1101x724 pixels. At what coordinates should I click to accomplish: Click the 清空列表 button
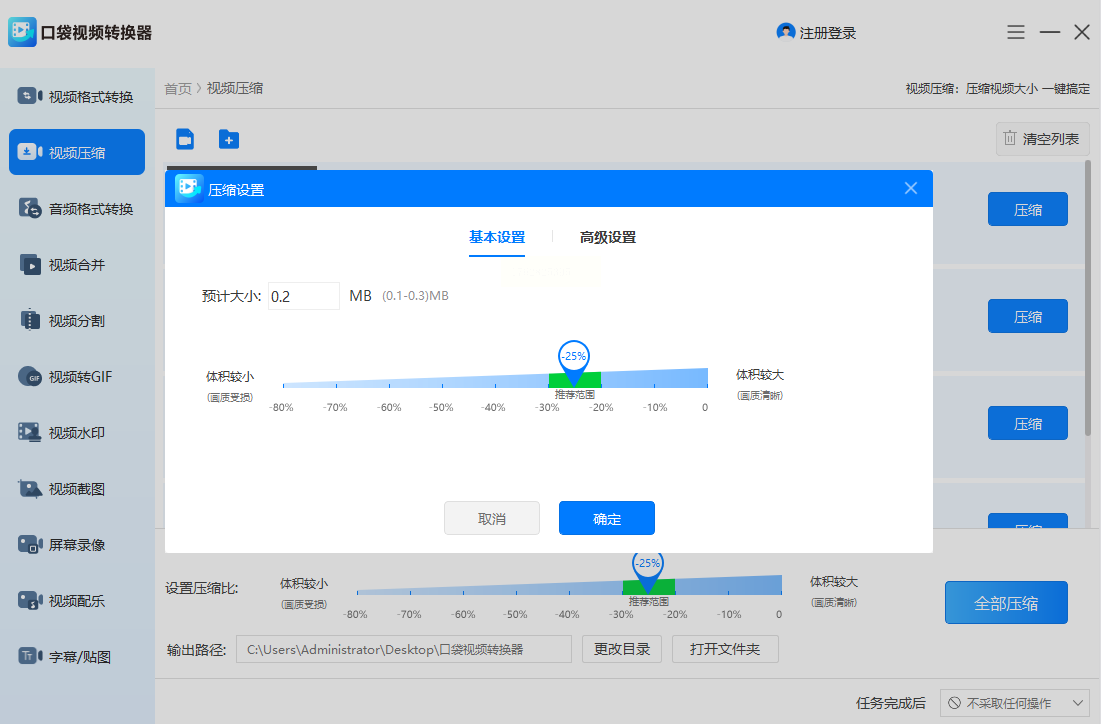tap(1042, 139)
